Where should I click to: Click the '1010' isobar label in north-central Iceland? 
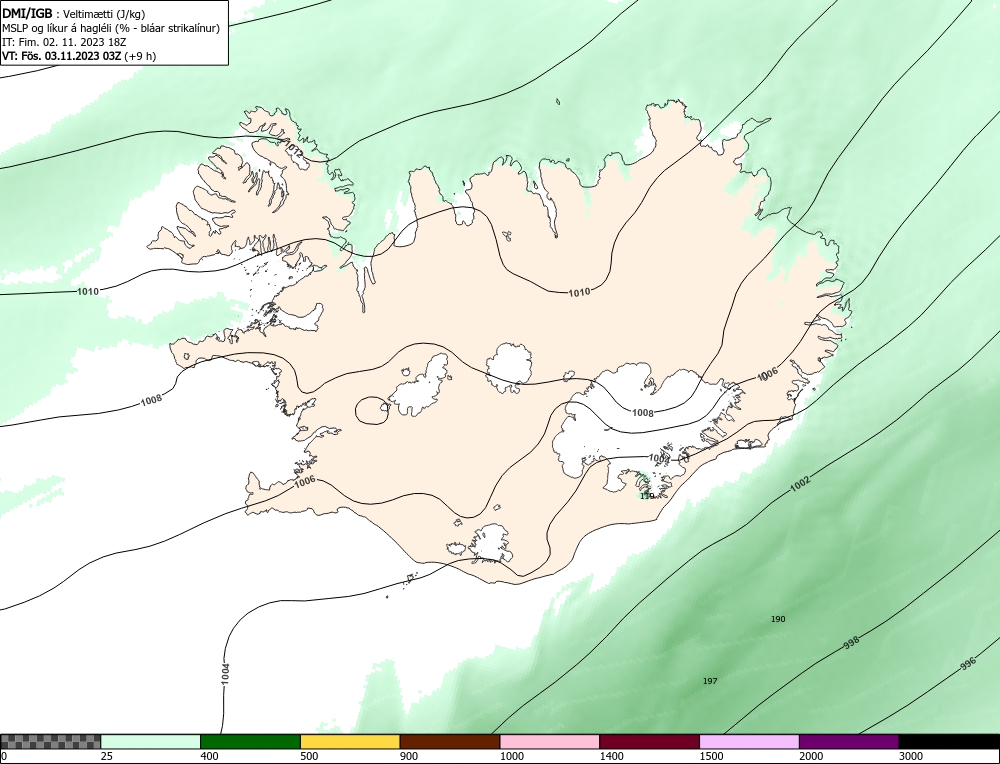tap(579, 293)
